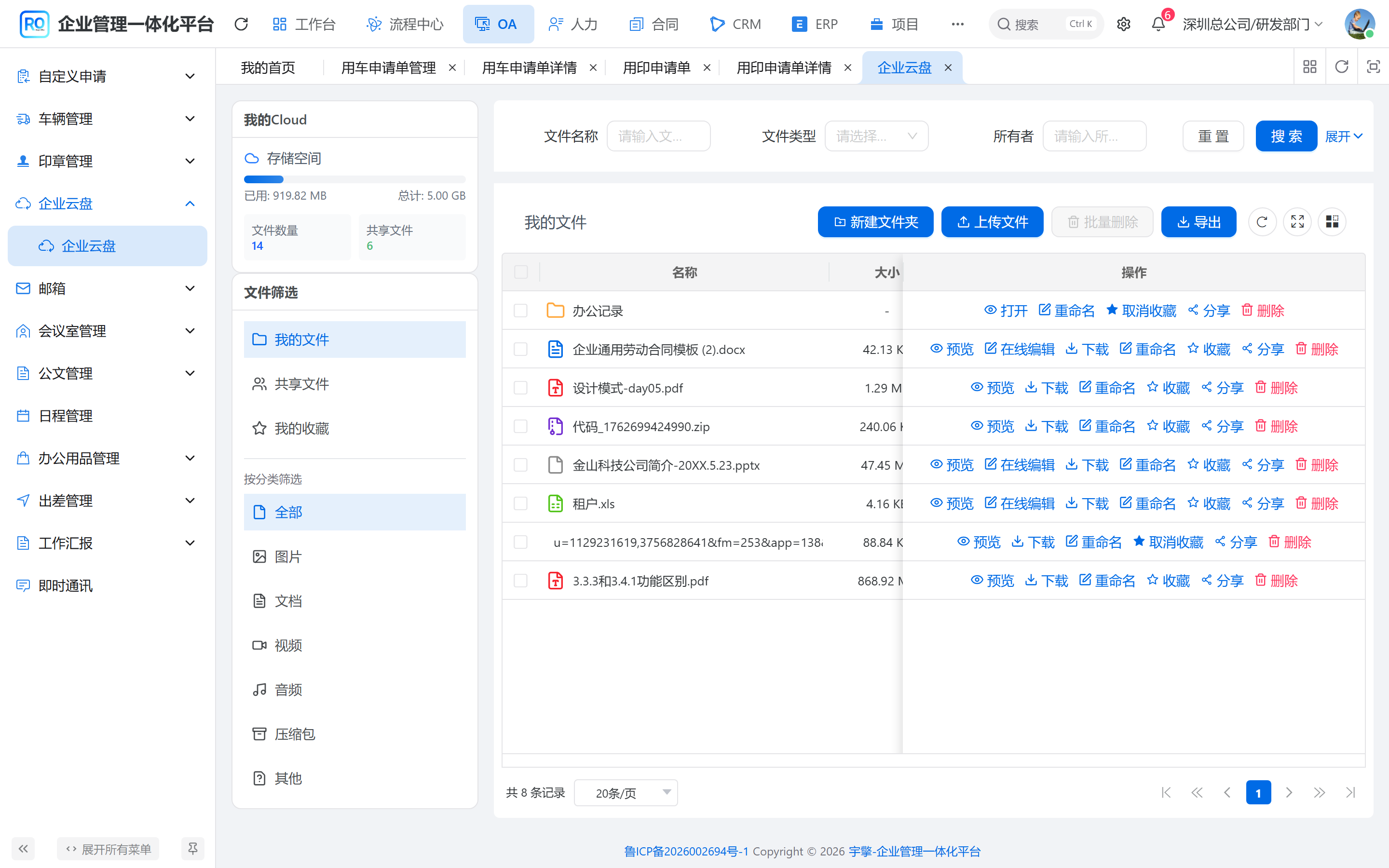Open the 20条/页 page size dropdown
This screenshot has width=1389, height=868.
626,793
